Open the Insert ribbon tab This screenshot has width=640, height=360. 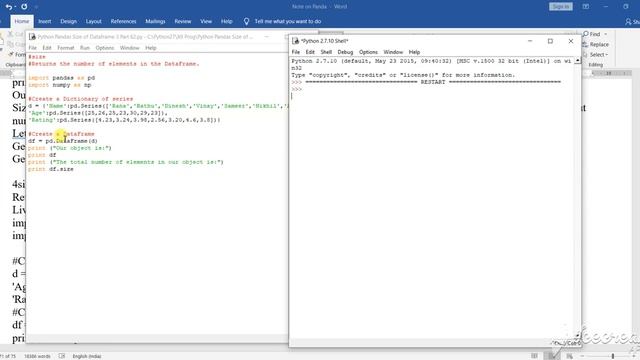tap(44, 21)
